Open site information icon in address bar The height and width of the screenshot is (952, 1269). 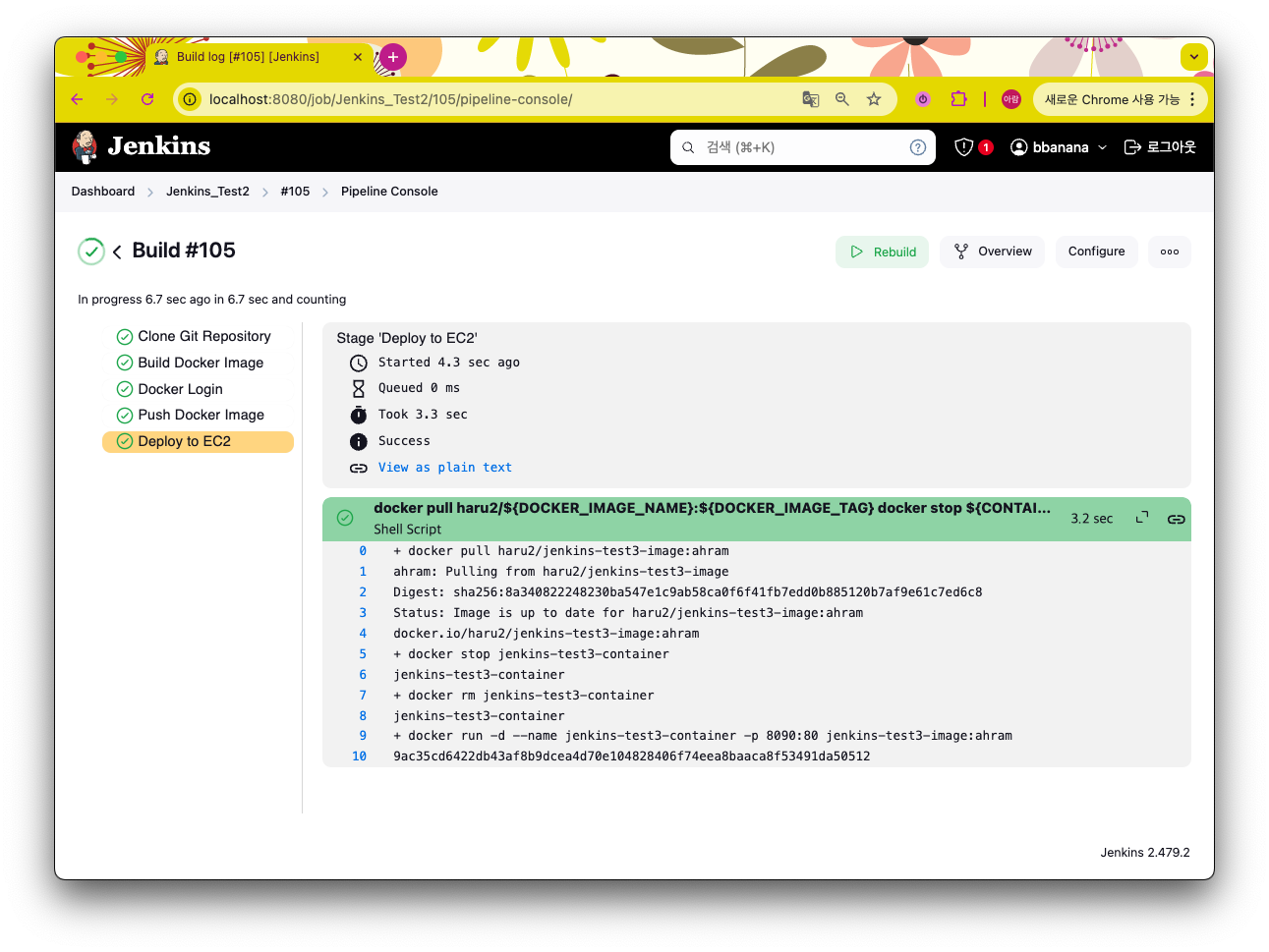(x=190, y=99)
